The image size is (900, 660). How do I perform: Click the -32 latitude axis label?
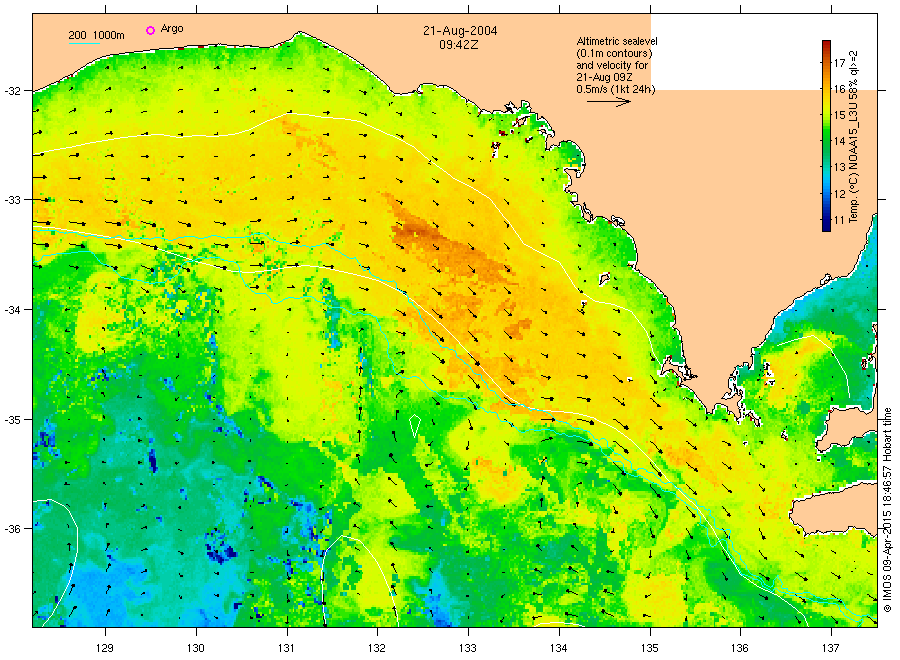[11, 91]
